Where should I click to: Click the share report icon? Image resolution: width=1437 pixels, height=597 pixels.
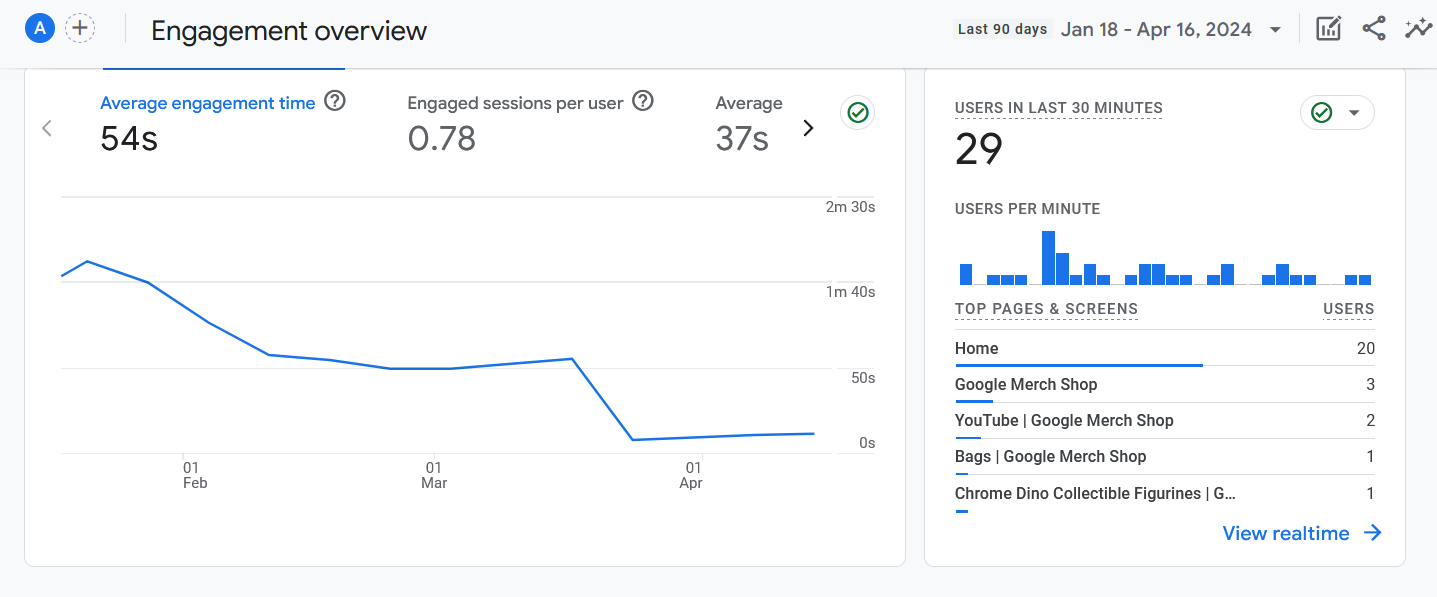tap(1374, 29)
